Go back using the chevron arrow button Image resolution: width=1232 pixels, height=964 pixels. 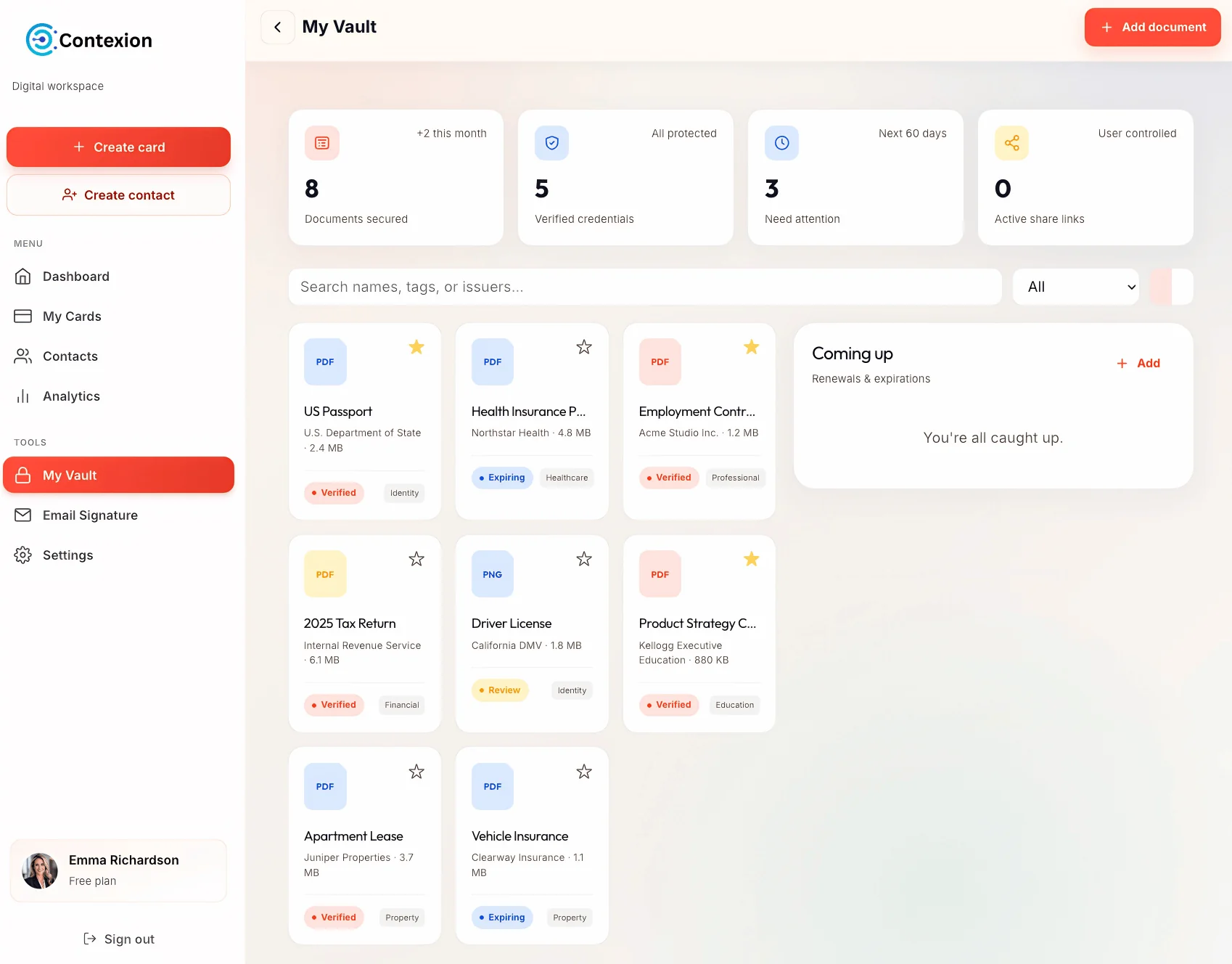[278, 28]
